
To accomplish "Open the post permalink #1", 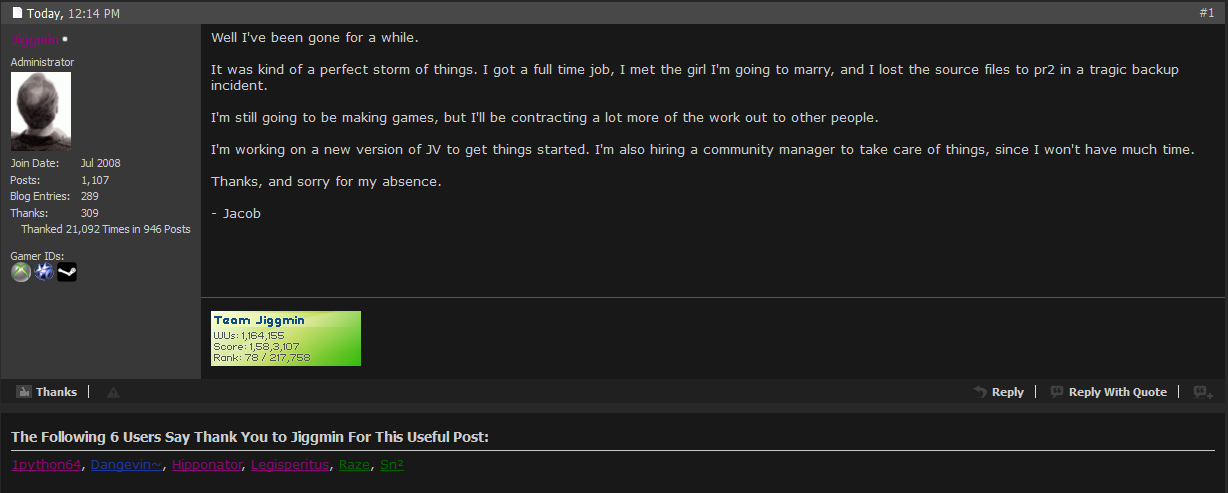I will click(x=1206, y=13).
